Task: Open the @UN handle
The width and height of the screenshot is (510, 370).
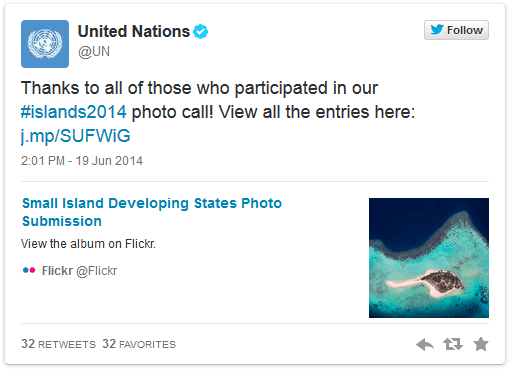Action: click(94, 52)
